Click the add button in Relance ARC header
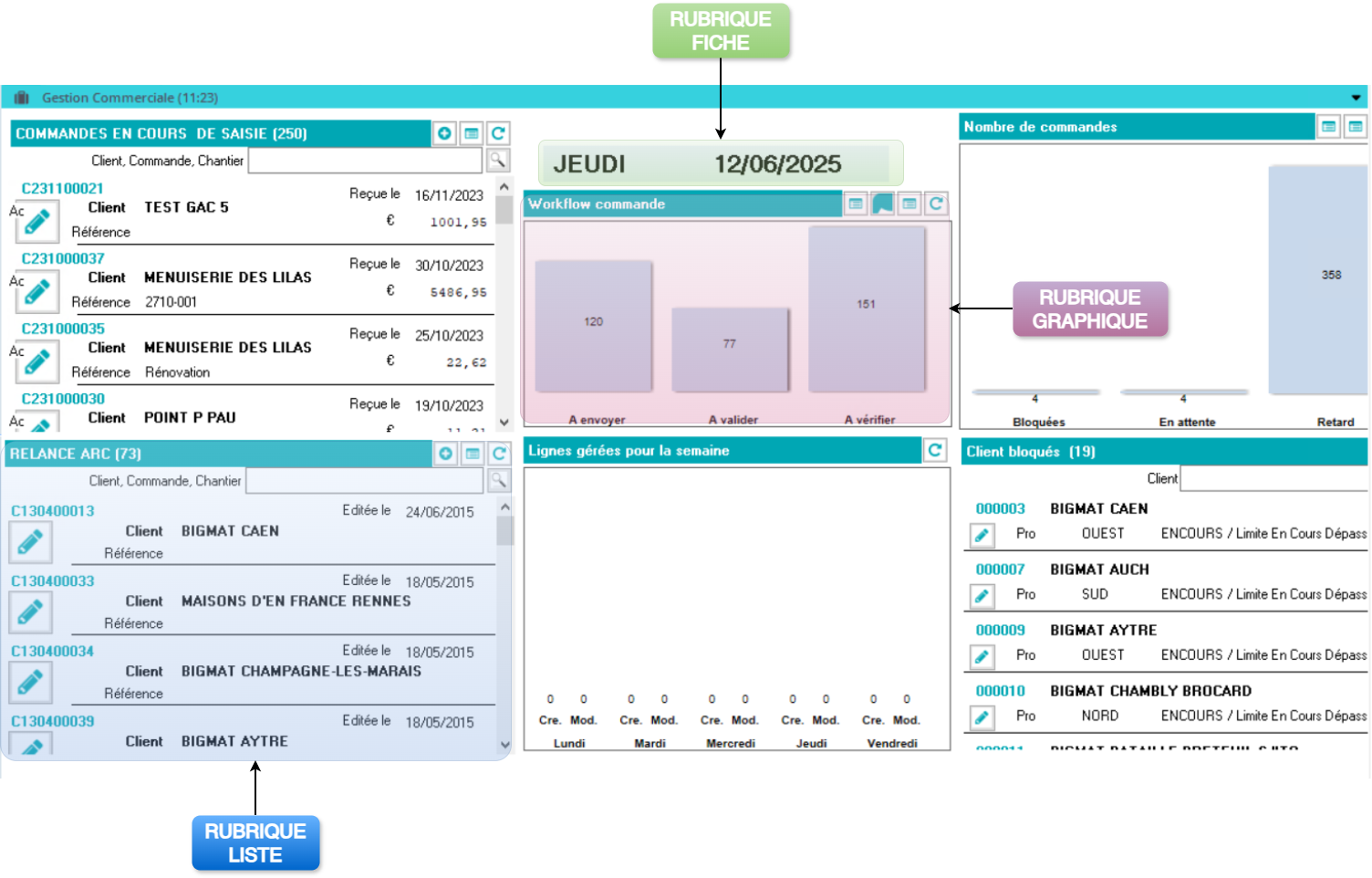 445,454
